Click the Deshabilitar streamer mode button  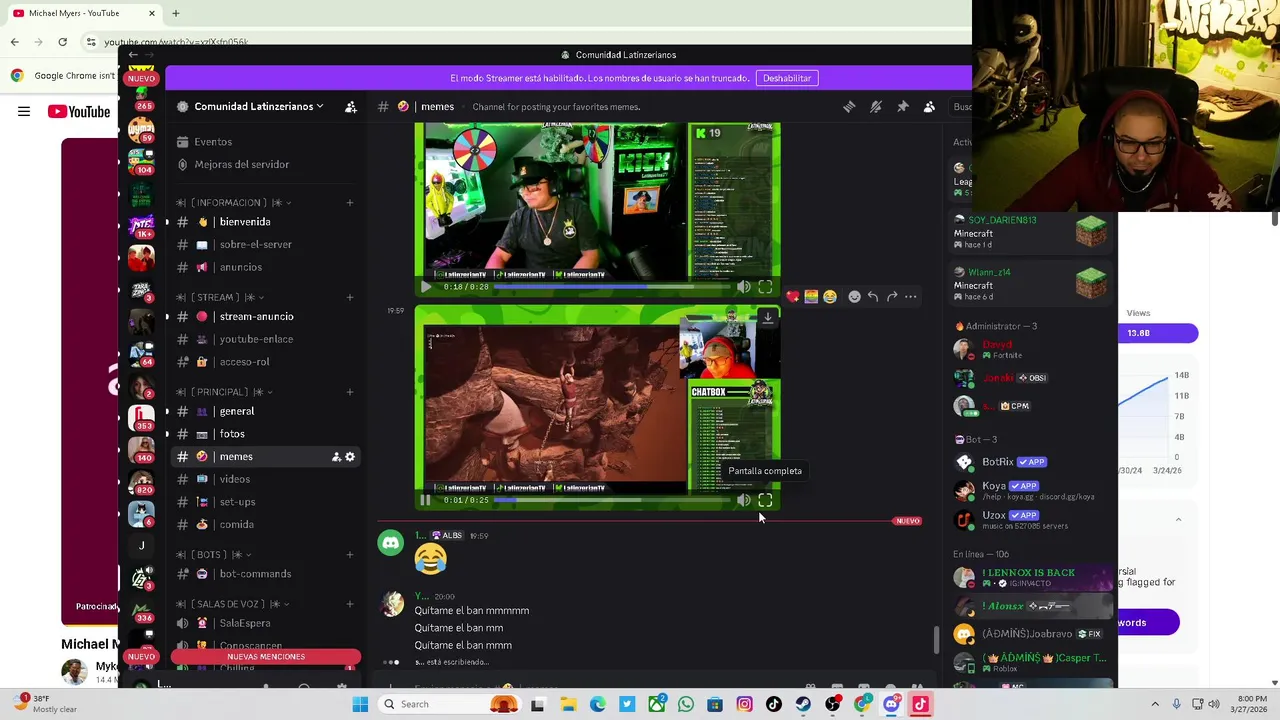[x=787, y=78]
